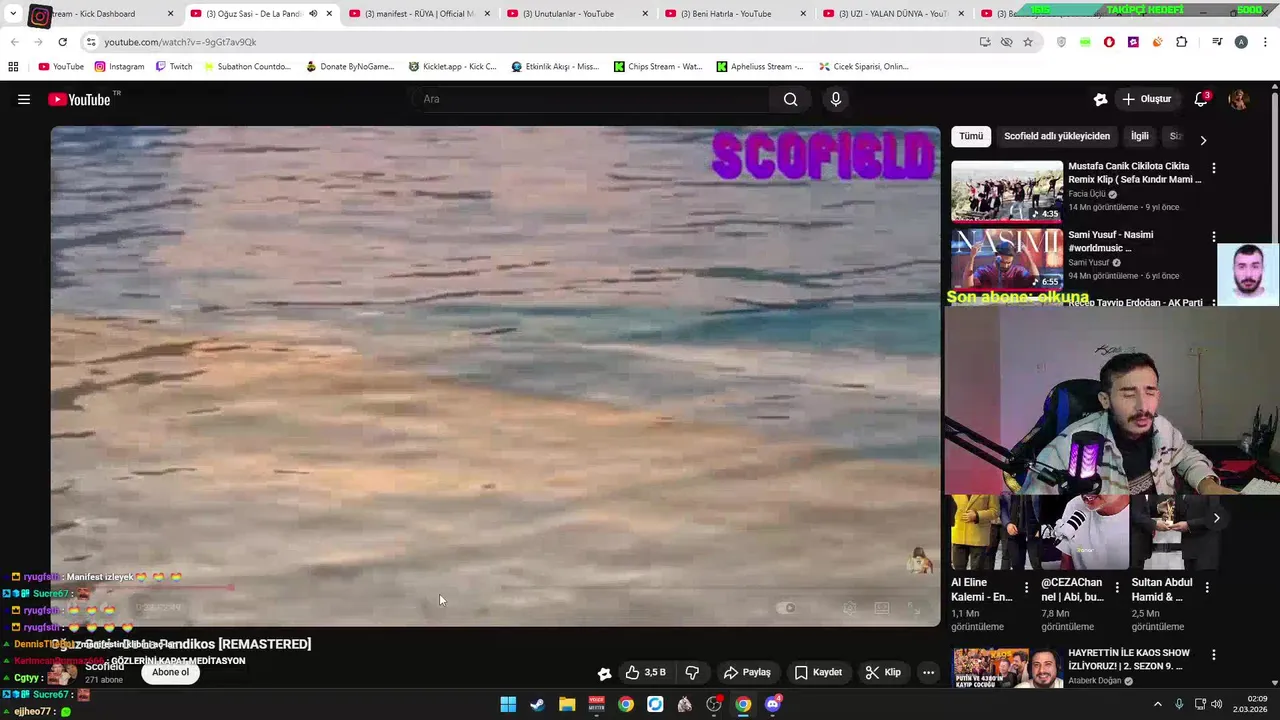Save video with Kaydet button

point(818,672)
